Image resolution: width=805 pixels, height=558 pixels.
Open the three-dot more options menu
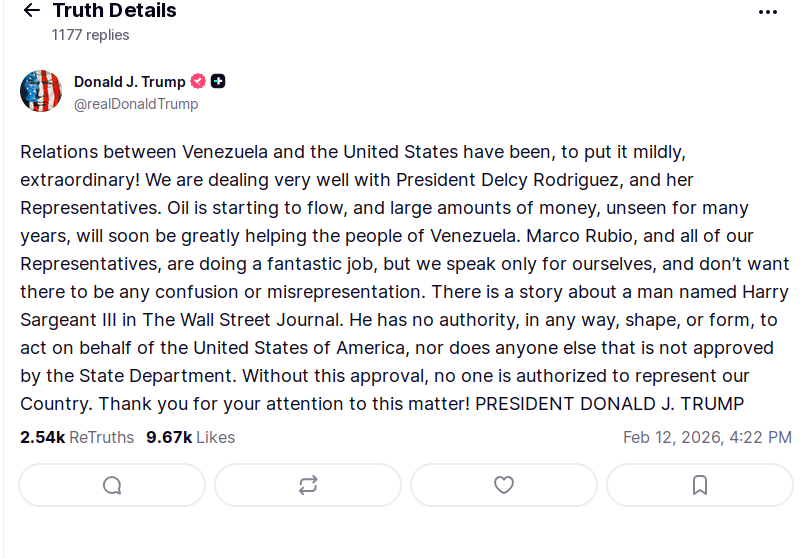(x=768, y=12)
